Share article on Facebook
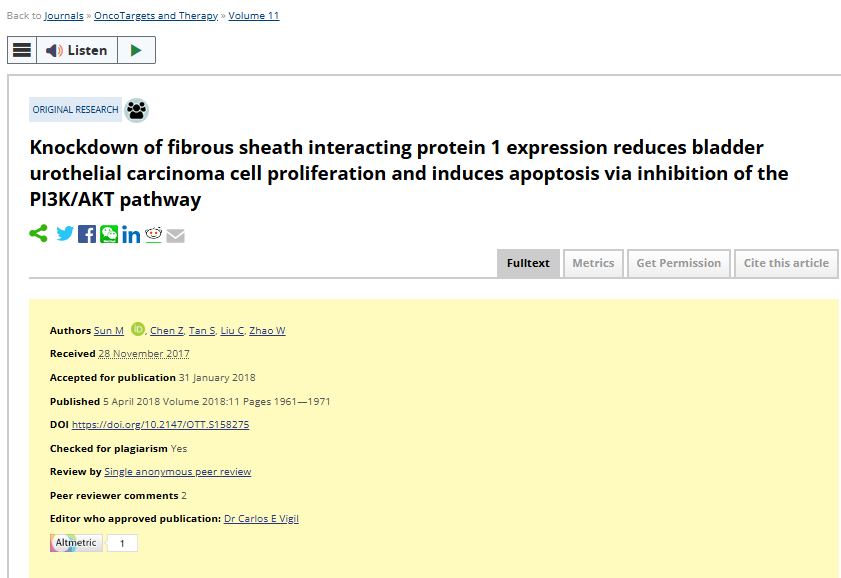The width and height of the screenshot is (841, 578). pyautogui.click(x=87, y=234)
